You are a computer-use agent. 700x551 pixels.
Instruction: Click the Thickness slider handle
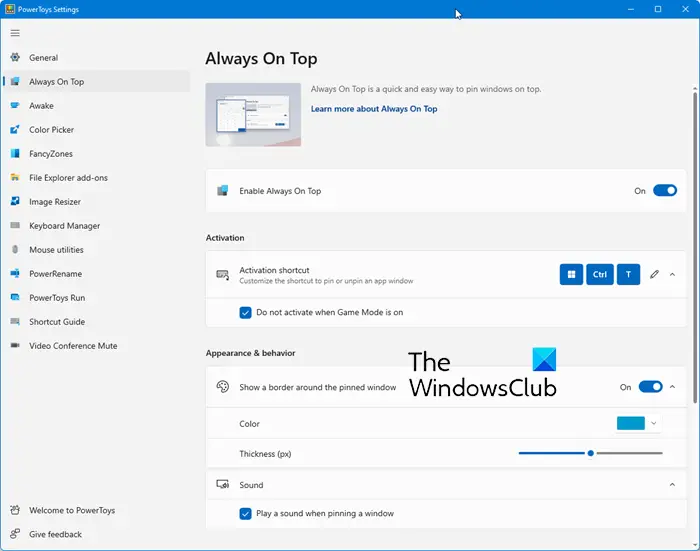[591, 453]
